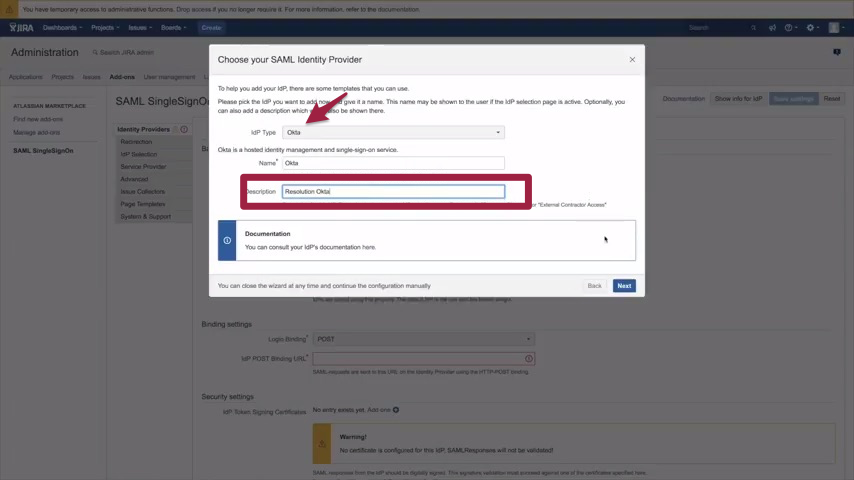Click Search JIRA admin field

pos(126,52)
